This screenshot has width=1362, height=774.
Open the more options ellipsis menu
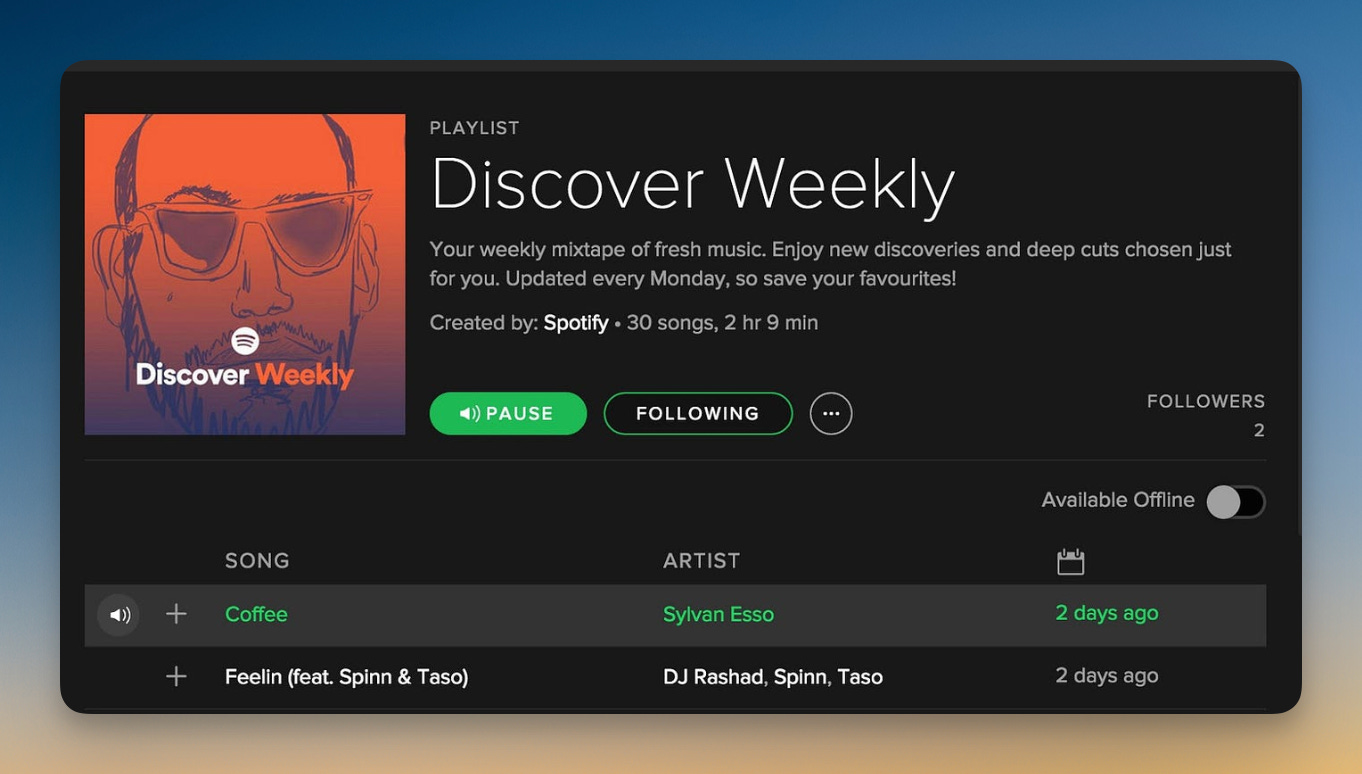pyautogui.click(x=831, y=413)
